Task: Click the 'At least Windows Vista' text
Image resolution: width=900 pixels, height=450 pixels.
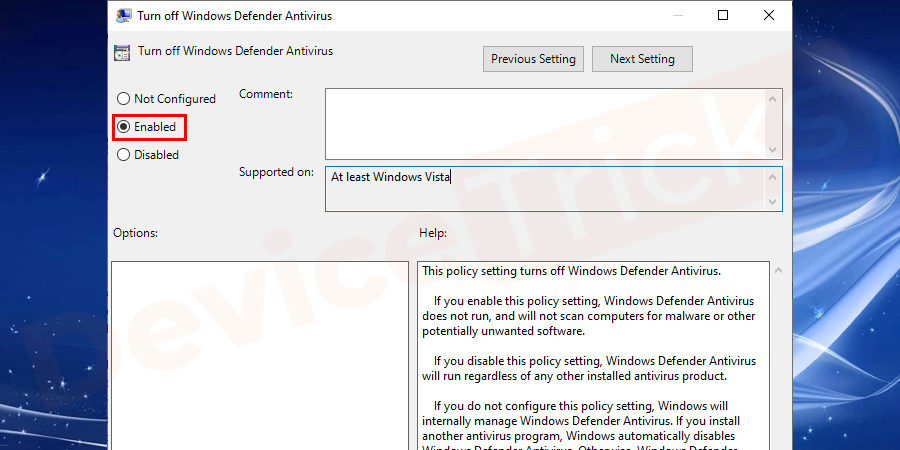Action: [391, 177]
